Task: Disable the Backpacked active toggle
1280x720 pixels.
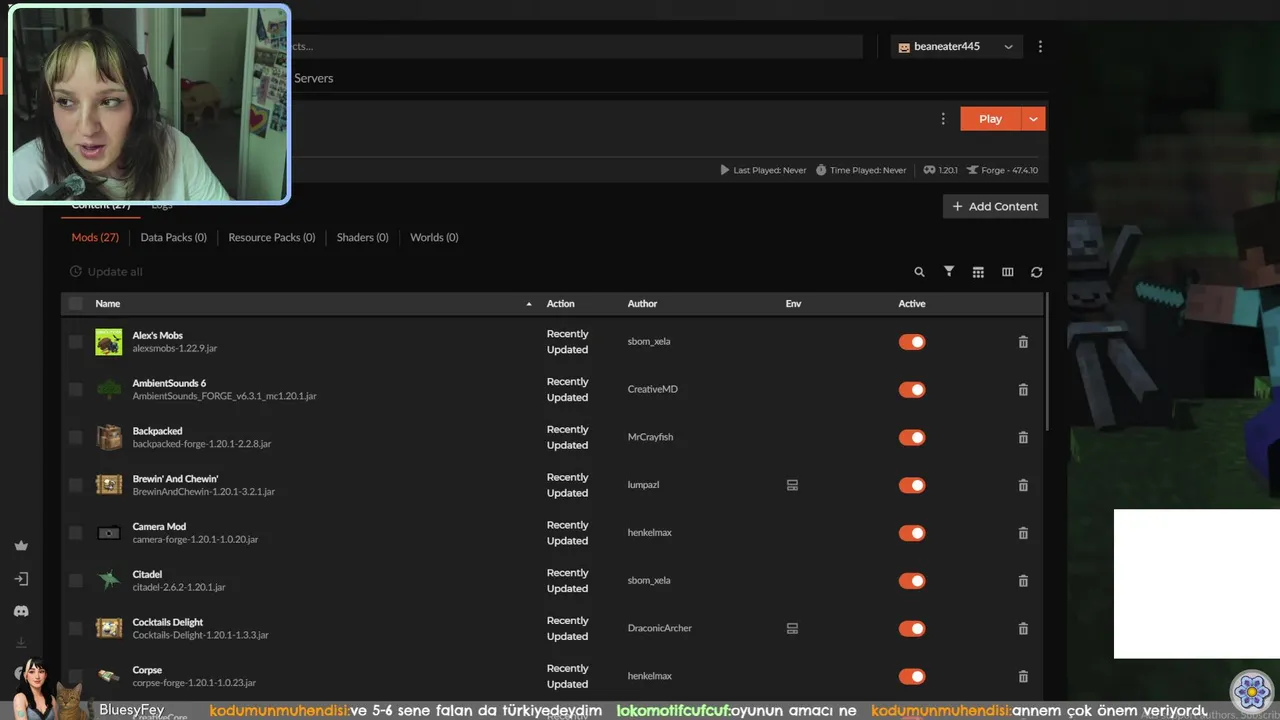Action: coord(912,437)
